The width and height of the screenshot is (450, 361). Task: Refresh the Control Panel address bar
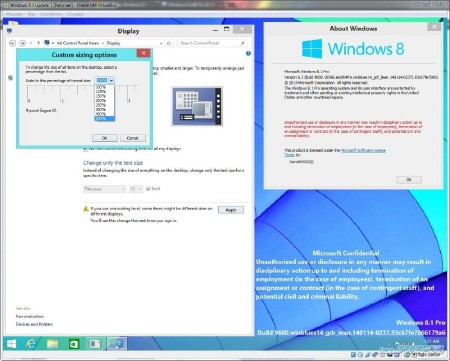(169, 43)
